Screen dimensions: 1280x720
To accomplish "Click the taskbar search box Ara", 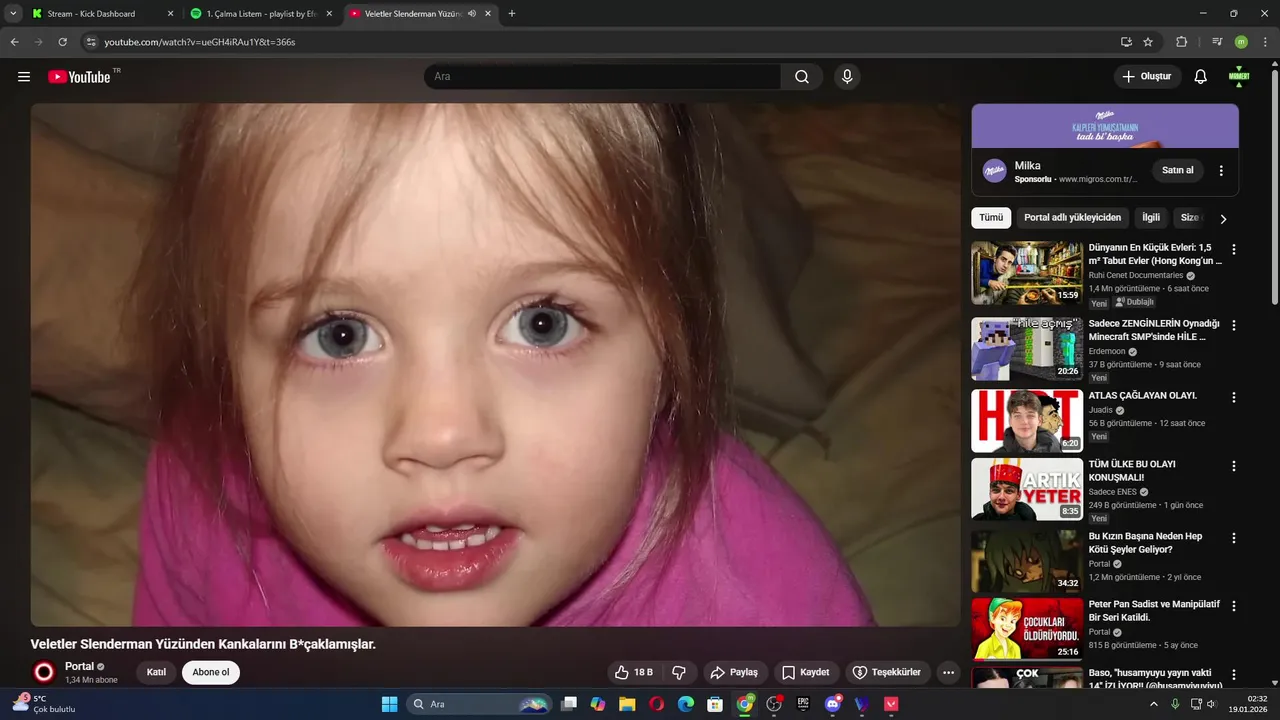I will pyautogui.click(x=479, y=704).
